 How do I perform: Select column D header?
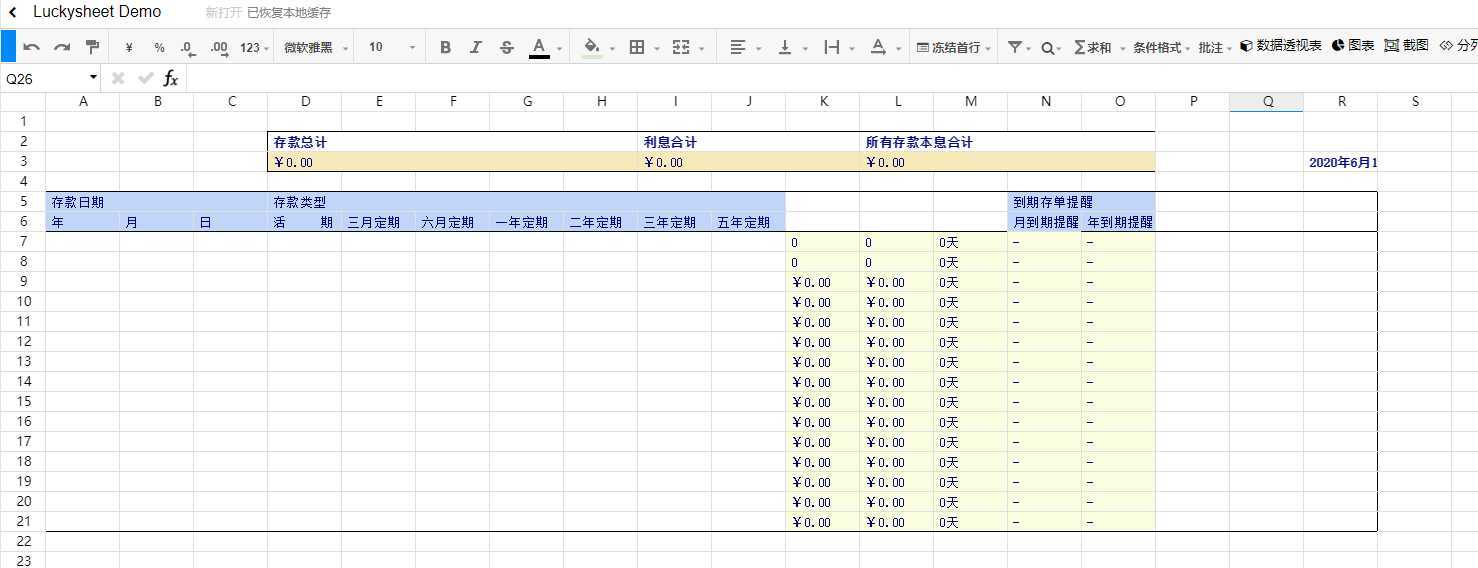click(305, 101)
